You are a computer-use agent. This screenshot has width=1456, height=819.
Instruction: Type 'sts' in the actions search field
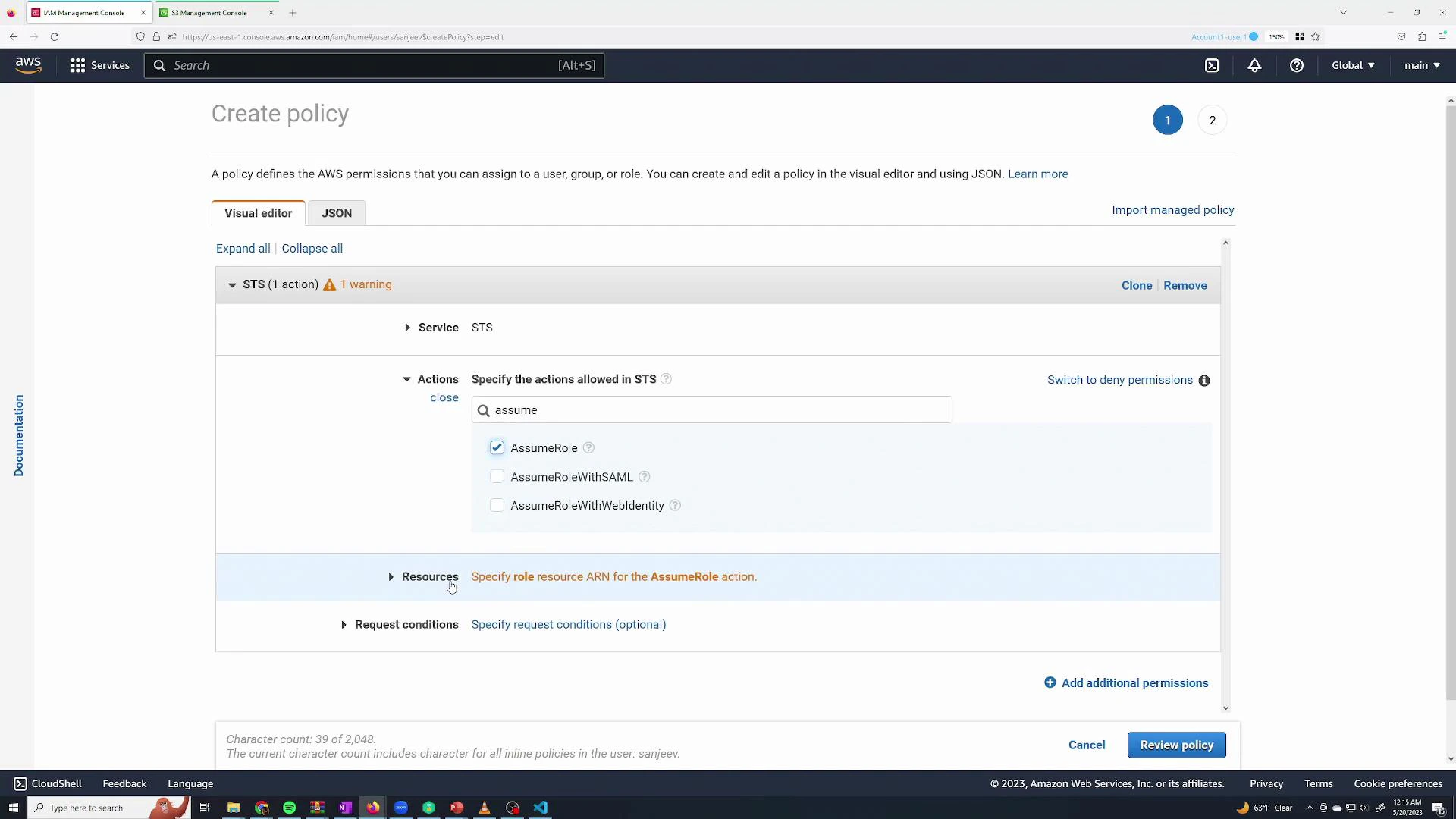(712, 409)
